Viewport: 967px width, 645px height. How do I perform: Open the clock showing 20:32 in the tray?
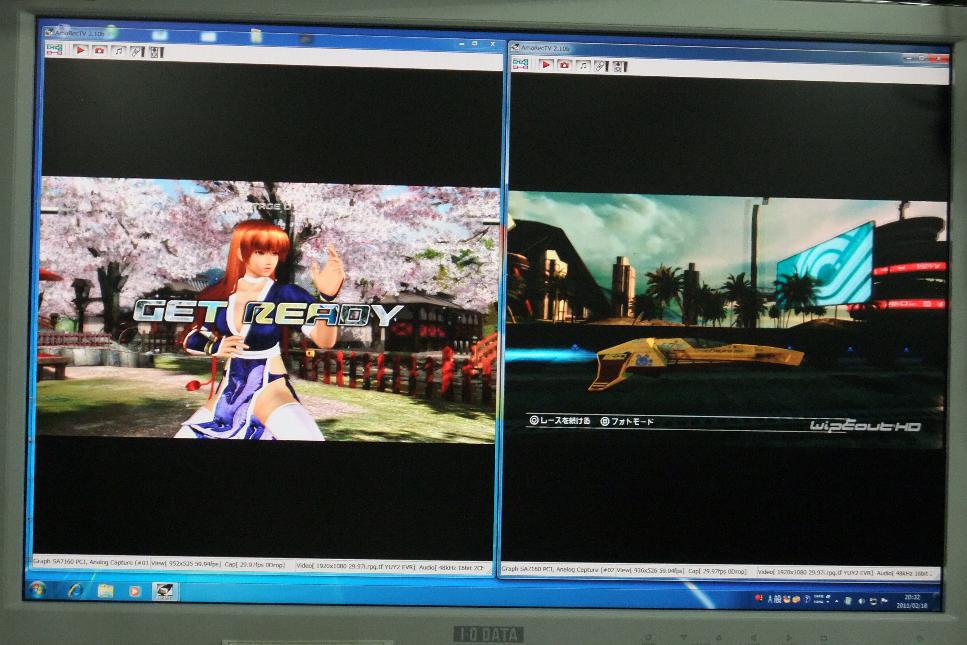click(x=911, y=601)
